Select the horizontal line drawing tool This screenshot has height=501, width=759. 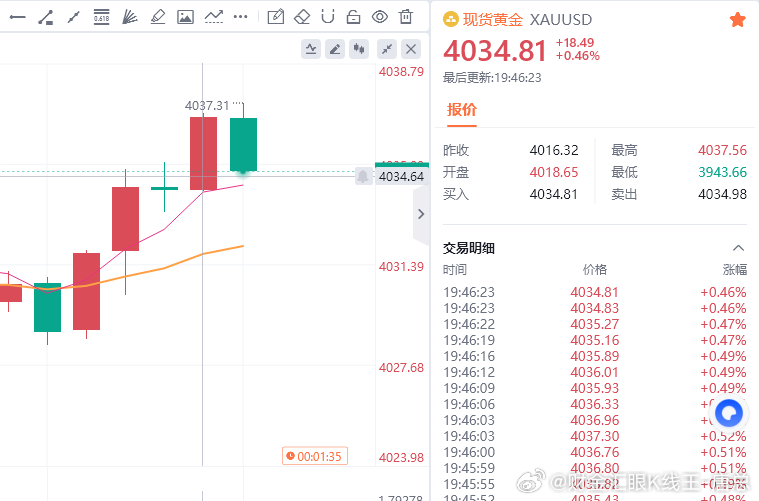click(x=17, y=18)
